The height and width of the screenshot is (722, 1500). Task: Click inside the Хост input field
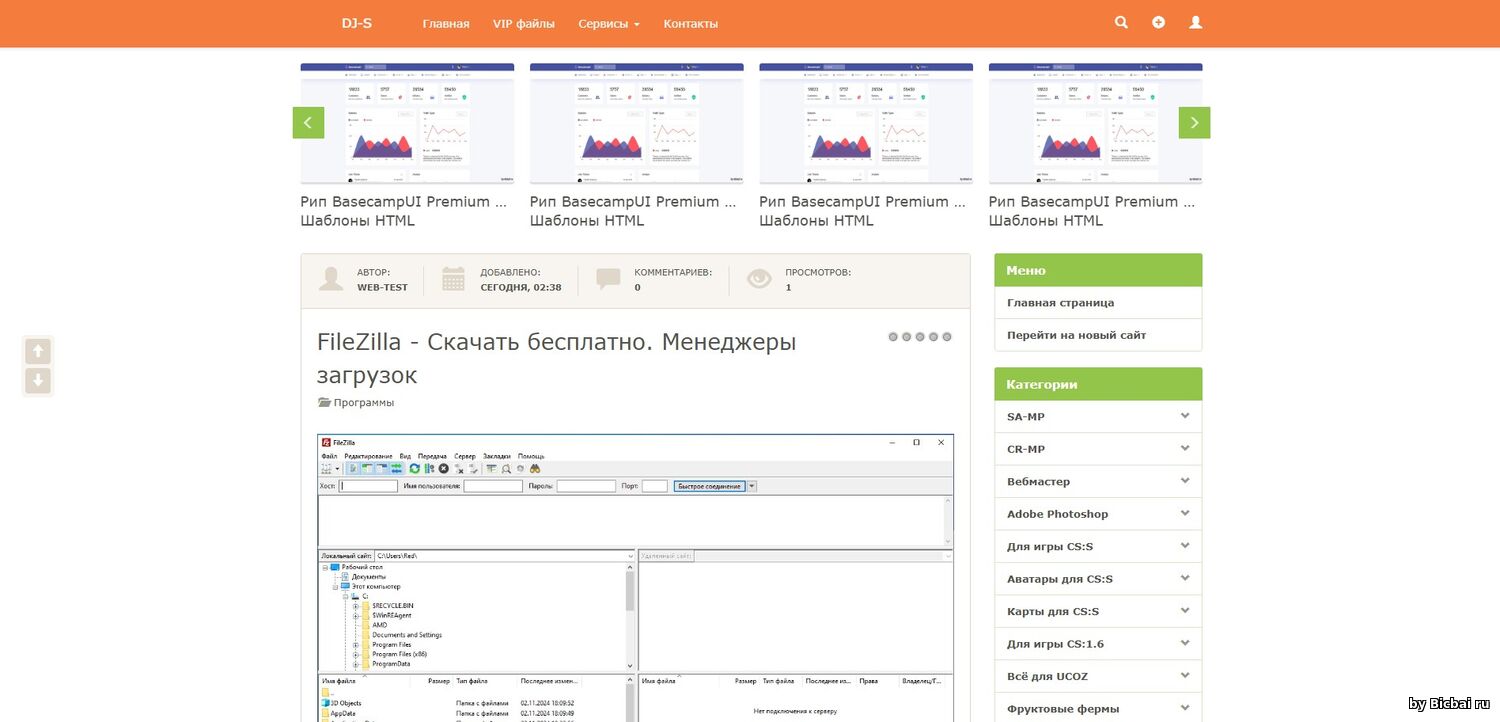point(368,485)
